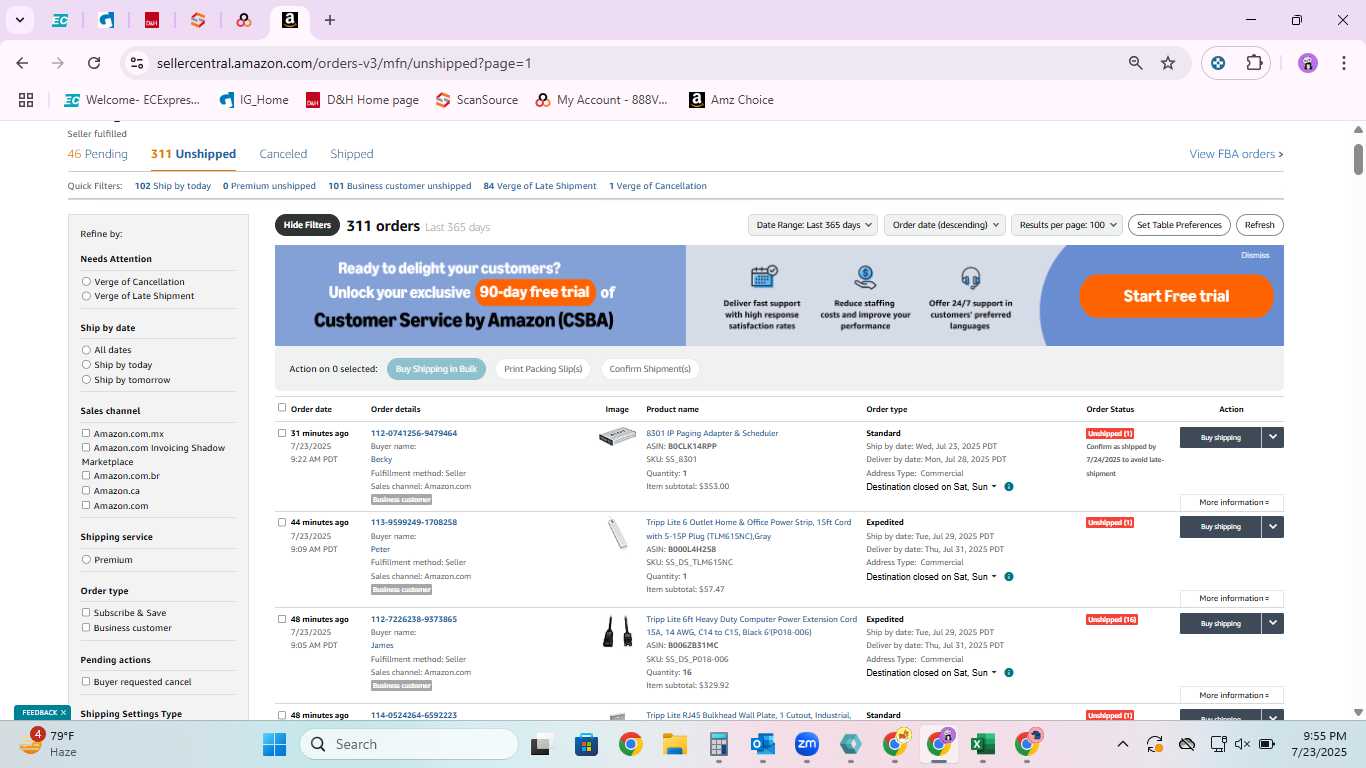Check Business customer order type
Viewport: 1366px width, 768px height.
(86, 627)
